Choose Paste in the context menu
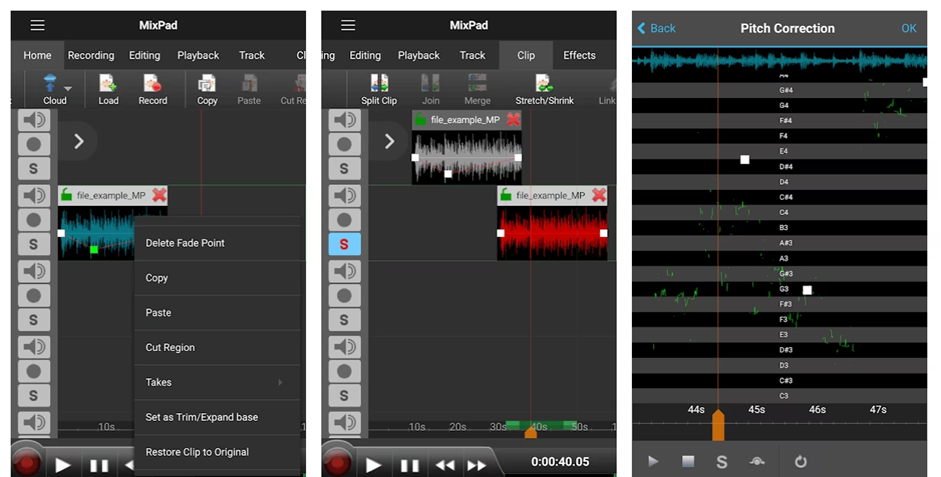The width and height of the screenshot is (941, 477). [217, 313]
